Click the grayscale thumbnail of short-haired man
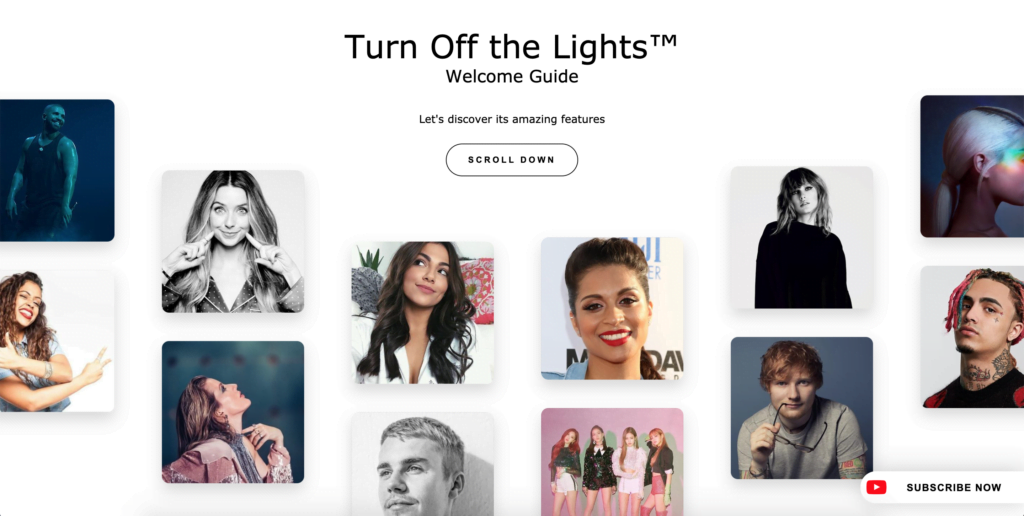 click(423, 464)
